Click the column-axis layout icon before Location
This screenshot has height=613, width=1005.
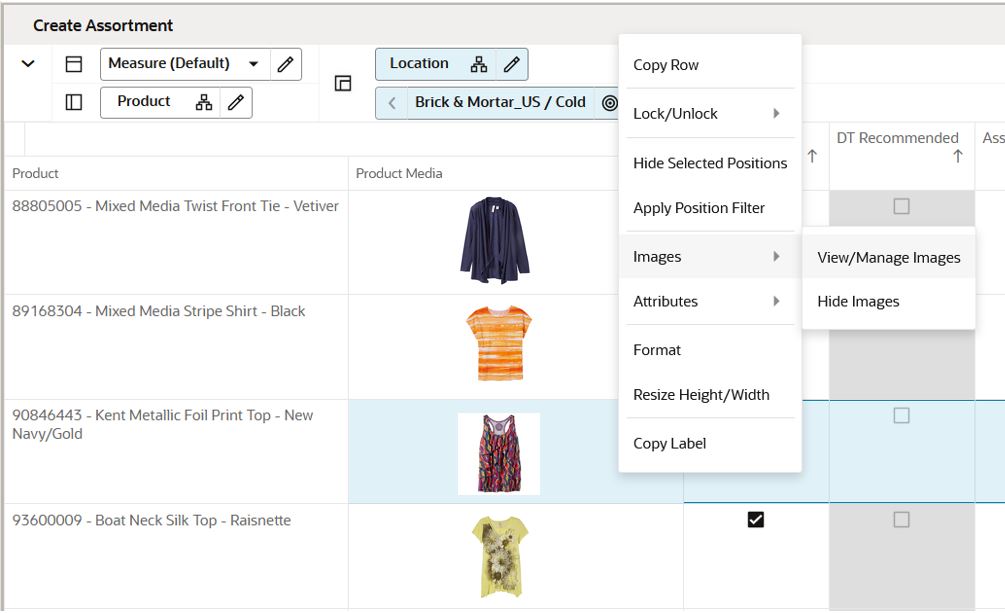(343, 83)
